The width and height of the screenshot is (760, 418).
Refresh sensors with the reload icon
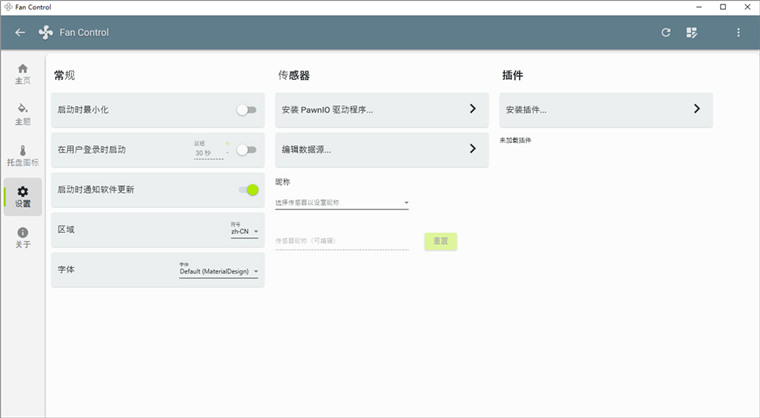(x=666, y=32)
